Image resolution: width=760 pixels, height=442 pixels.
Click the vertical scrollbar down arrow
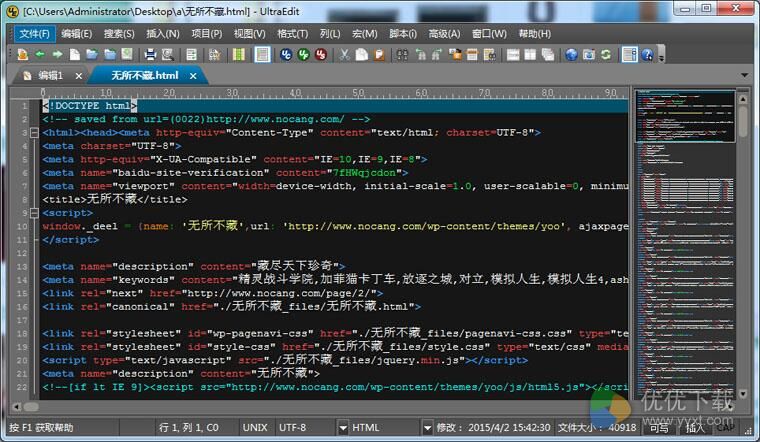coord(743,393)
